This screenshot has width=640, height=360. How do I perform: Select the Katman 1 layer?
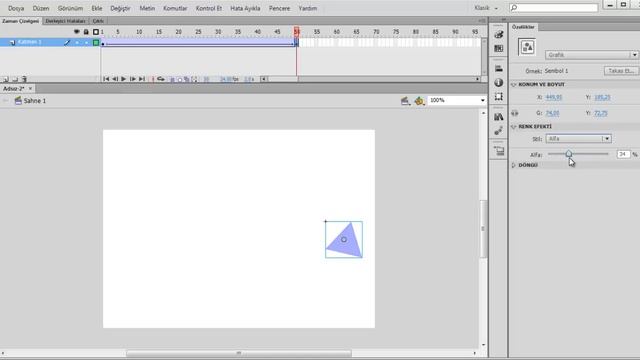click(29, 42)
